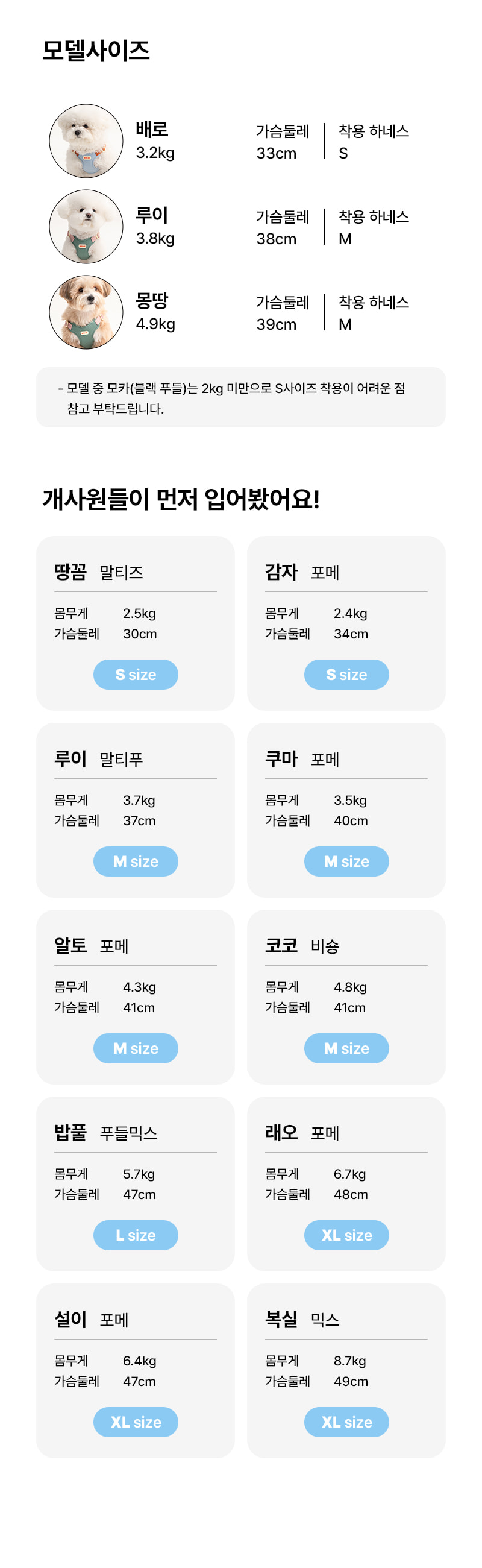Click the XL size badge on 래오's card
The height and width of the screenshot is (1568, 482).
pos(346,1235)
